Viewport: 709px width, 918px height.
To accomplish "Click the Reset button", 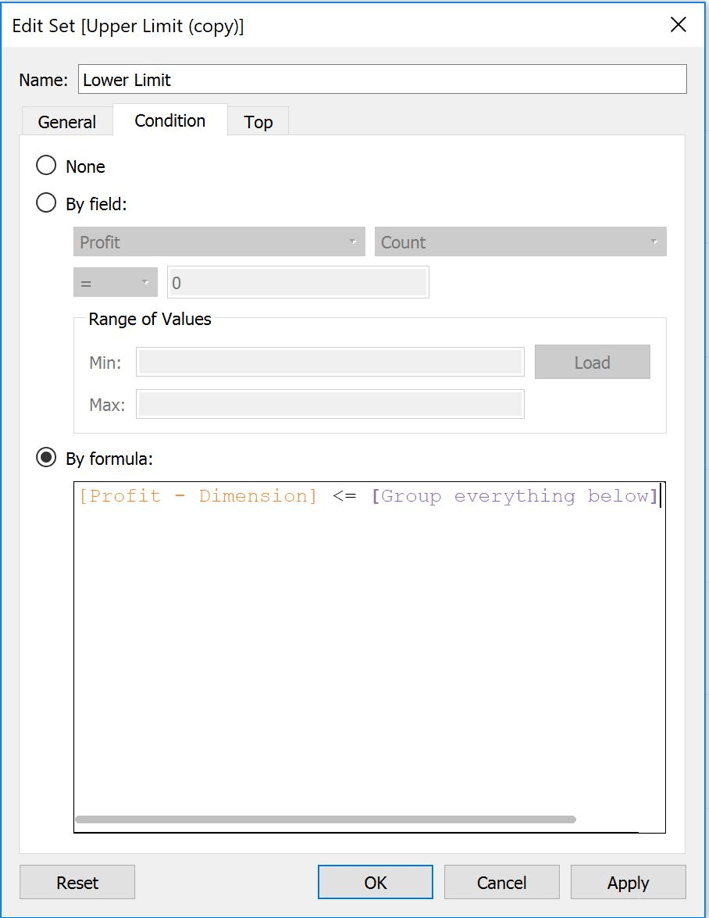I will pyautogui.click(x=77, y=882).
